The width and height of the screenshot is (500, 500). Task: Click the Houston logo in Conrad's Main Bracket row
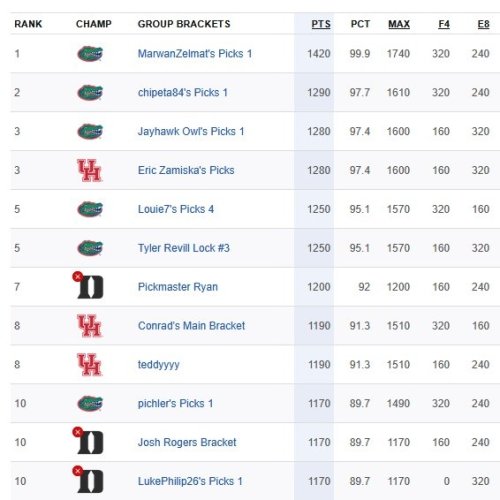coord(89,326)
